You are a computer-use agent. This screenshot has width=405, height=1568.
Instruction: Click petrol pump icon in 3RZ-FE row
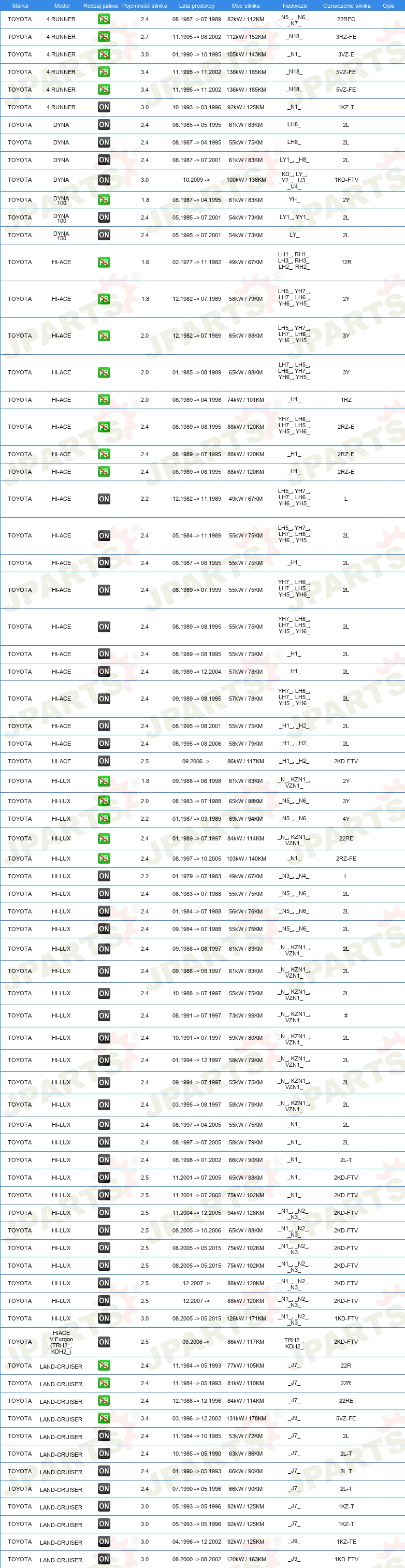coord(104,37)
